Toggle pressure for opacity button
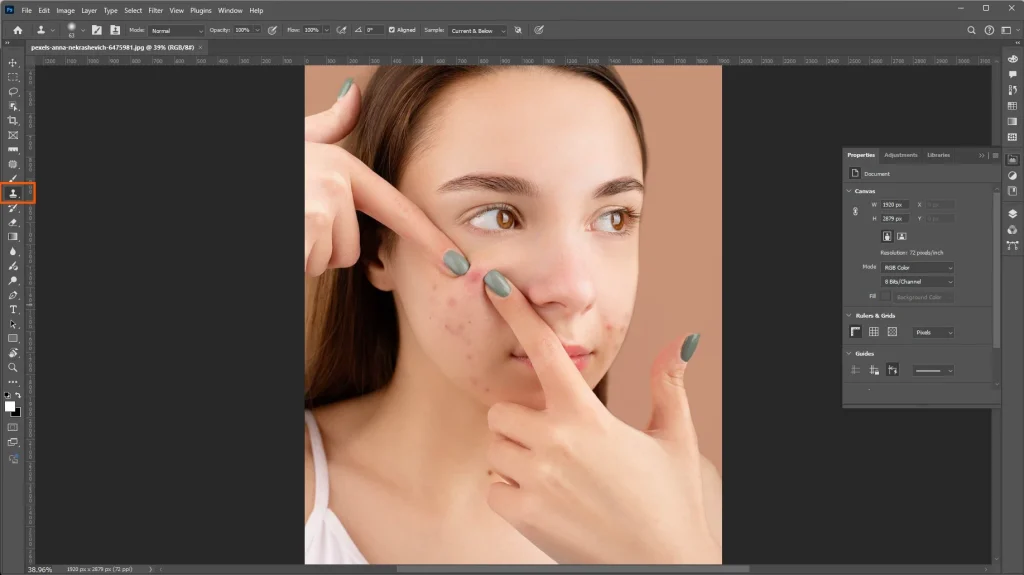The image size is (1024, 575). point(272,30)
